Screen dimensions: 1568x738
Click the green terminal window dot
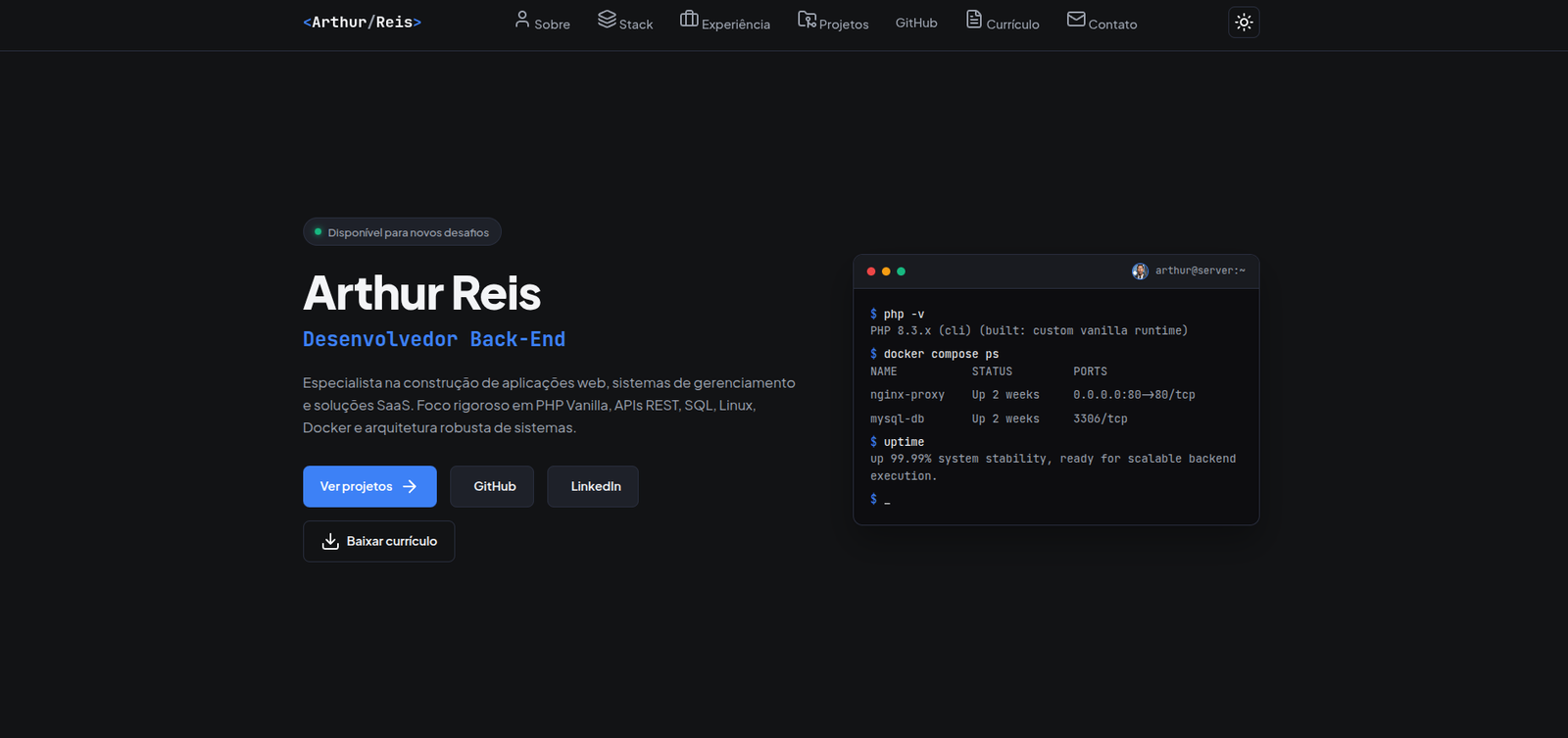[901, 271]
